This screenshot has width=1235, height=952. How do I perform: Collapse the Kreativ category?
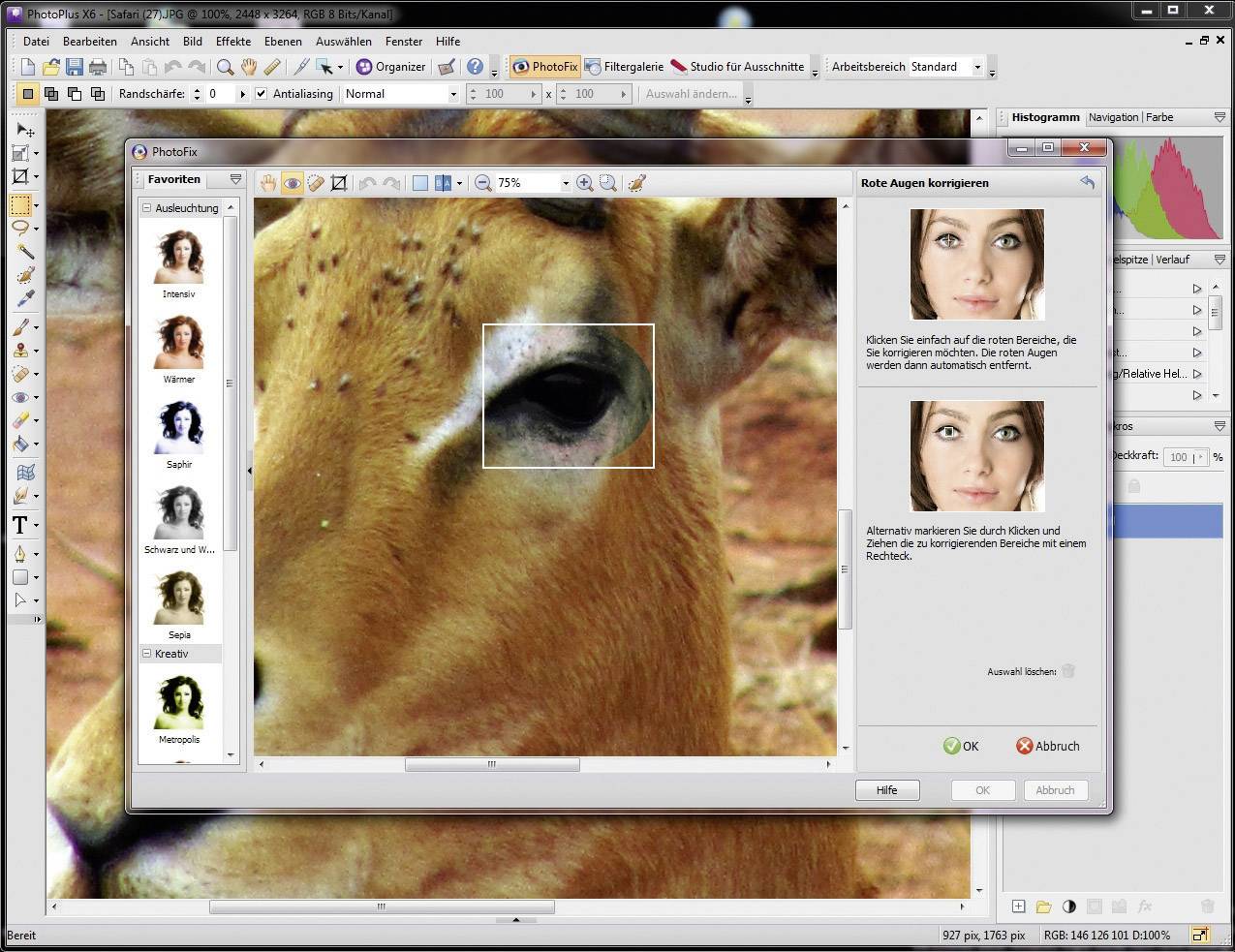(x=147, y=654)
